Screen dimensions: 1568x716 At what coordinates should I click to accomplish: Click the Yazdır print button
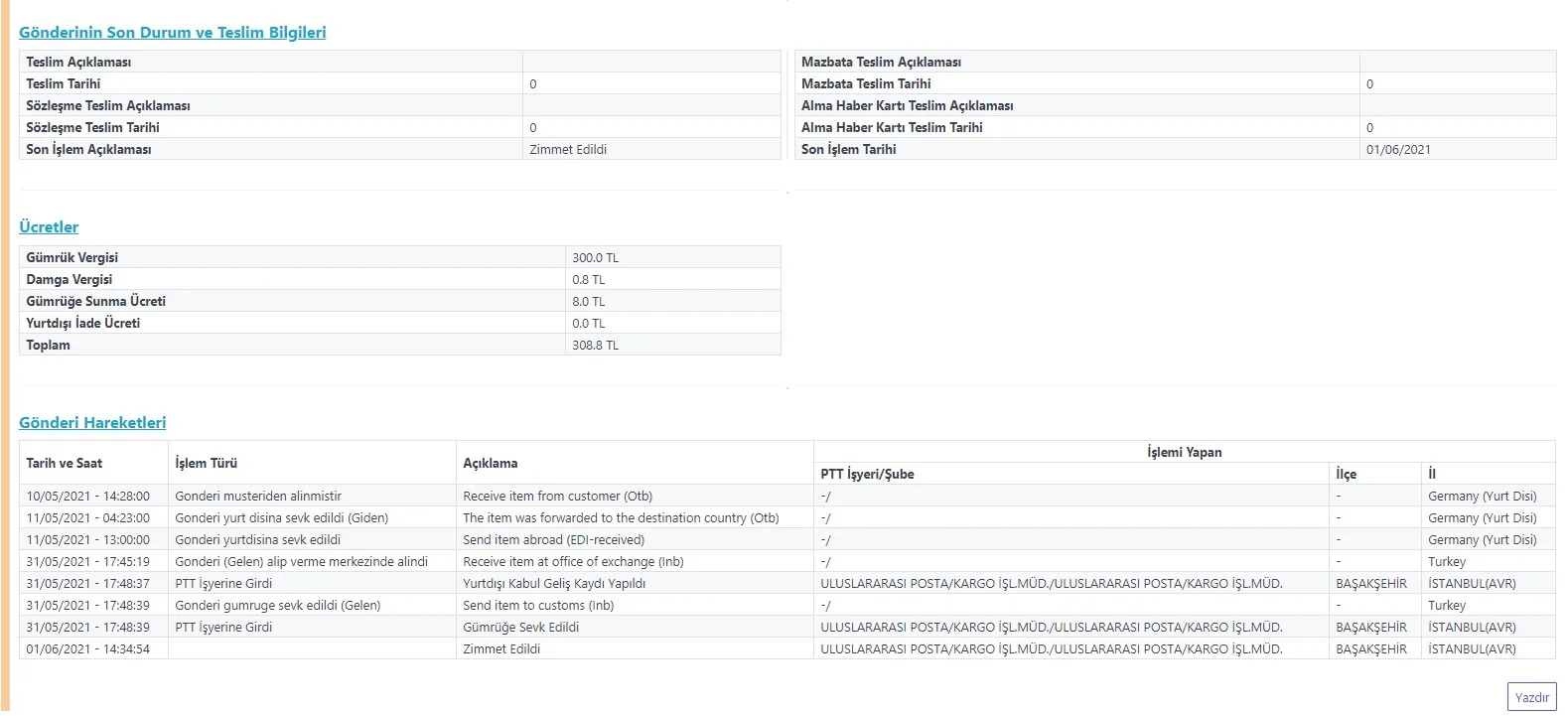tap(1531, 697)
